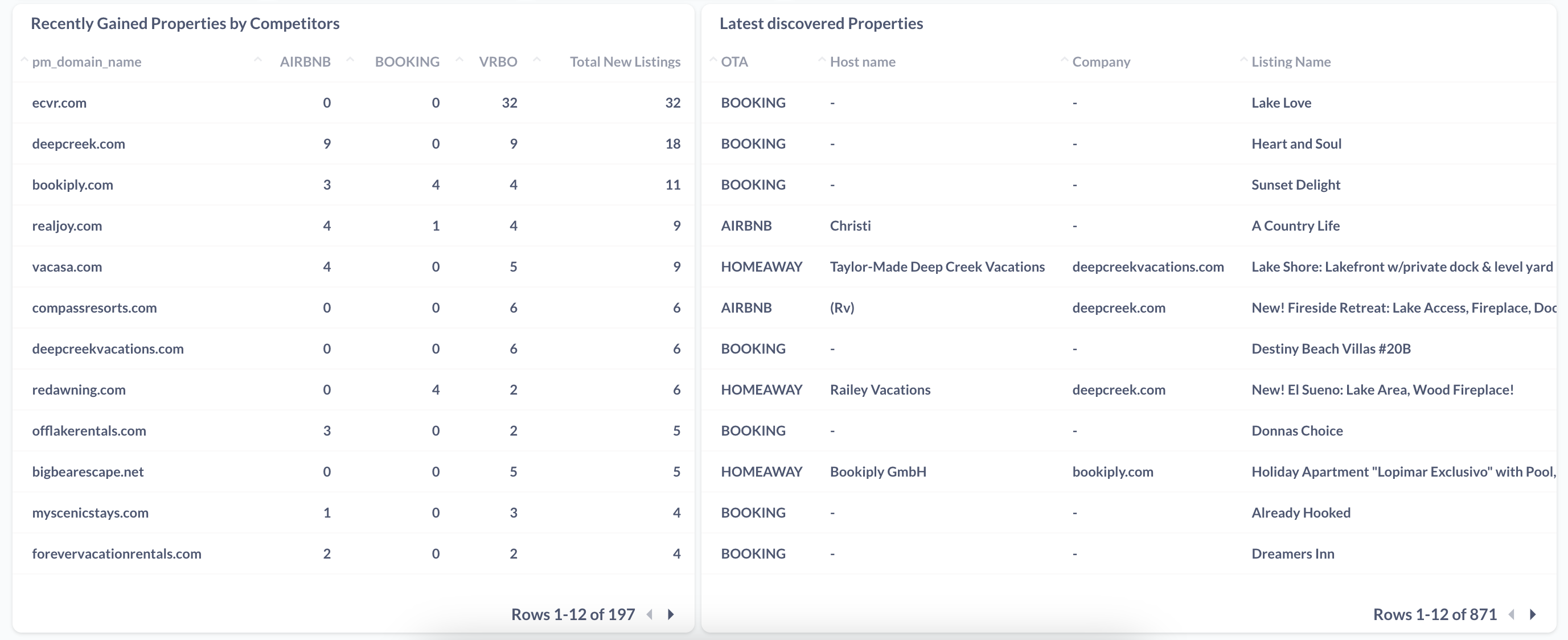Click the ecvr.com domain row
This screenshot has height=640, width=1568.
click(x=353, y=102)
